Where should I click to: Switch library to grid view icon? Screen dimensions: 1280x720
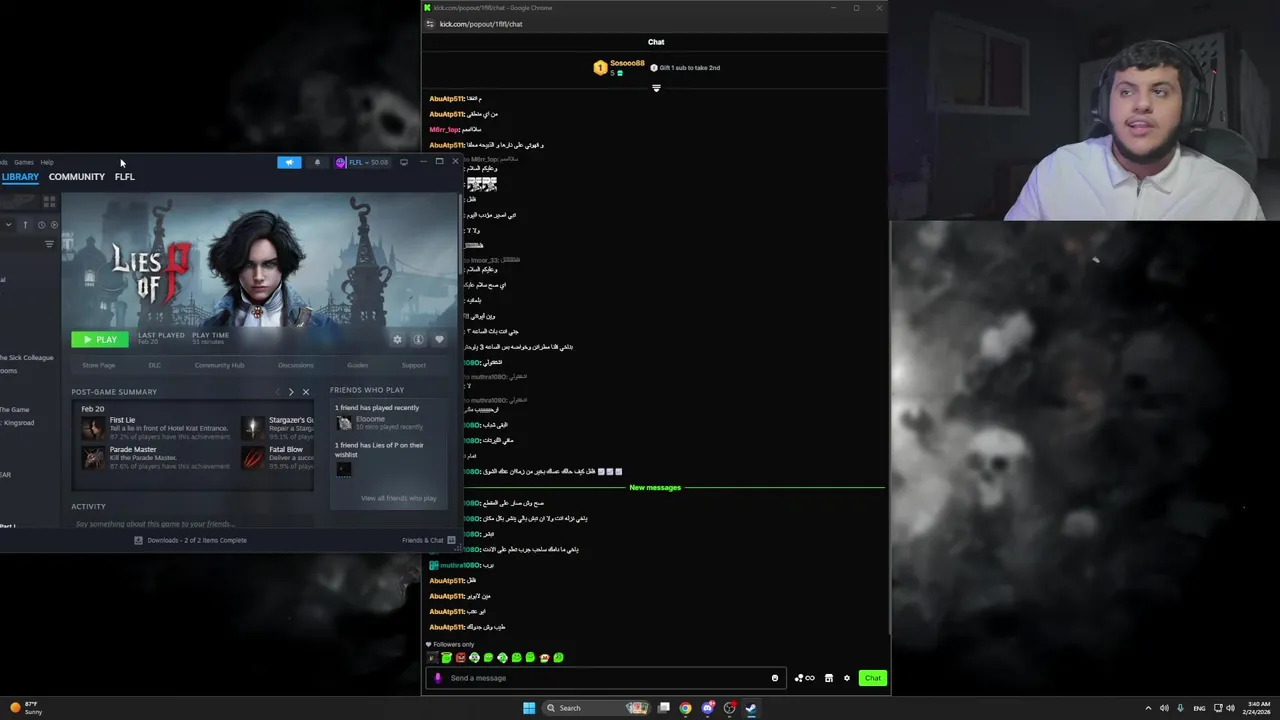(49, 201)
